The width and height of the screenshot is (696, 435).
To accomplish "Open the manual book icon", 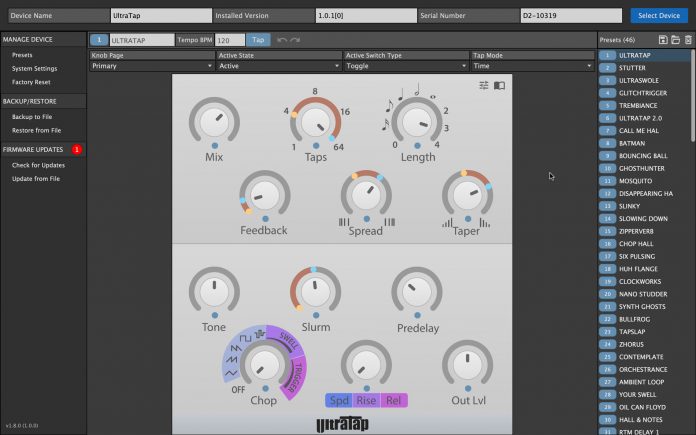I will point(499,86).
